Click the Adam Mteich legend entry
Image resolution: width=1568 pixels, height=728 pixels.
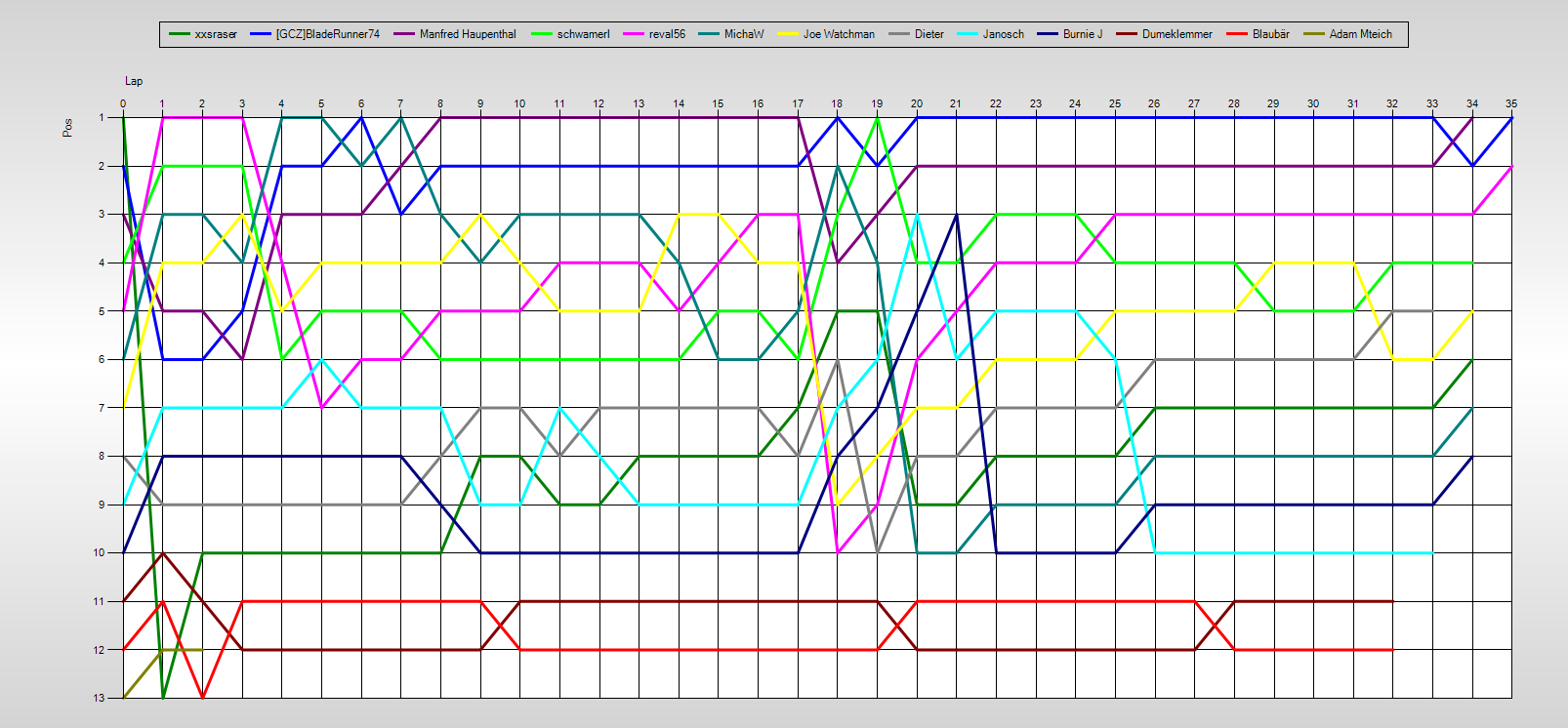(1348, 34)
